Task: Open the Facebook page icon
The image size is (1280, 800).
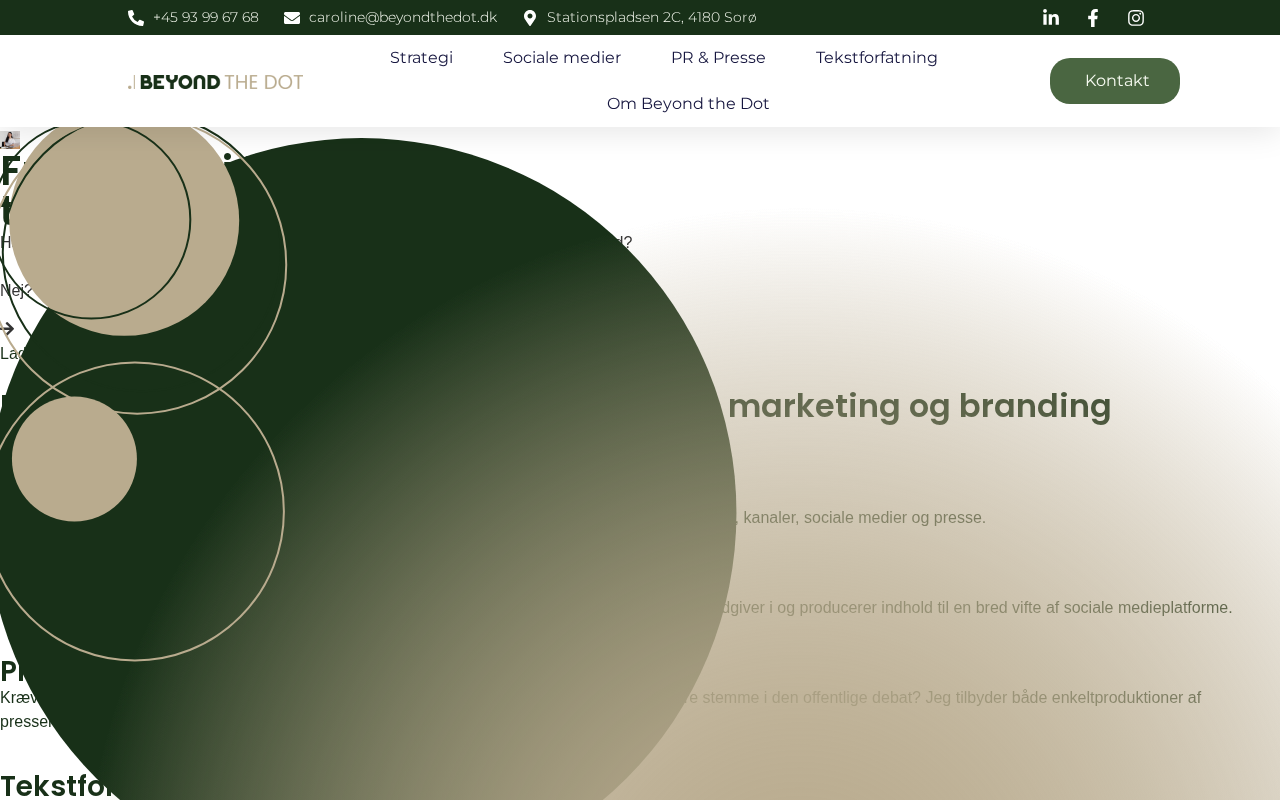Action: tap(1093, 17)
